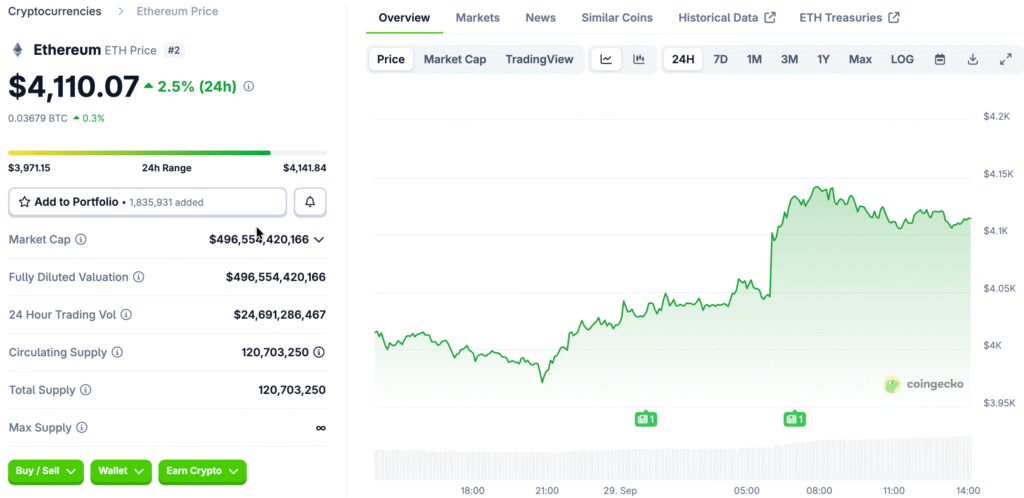This screenshot has height=498, width=1024.
Task: Toggle LOG scale on chart
Action: tap(903, 59)
